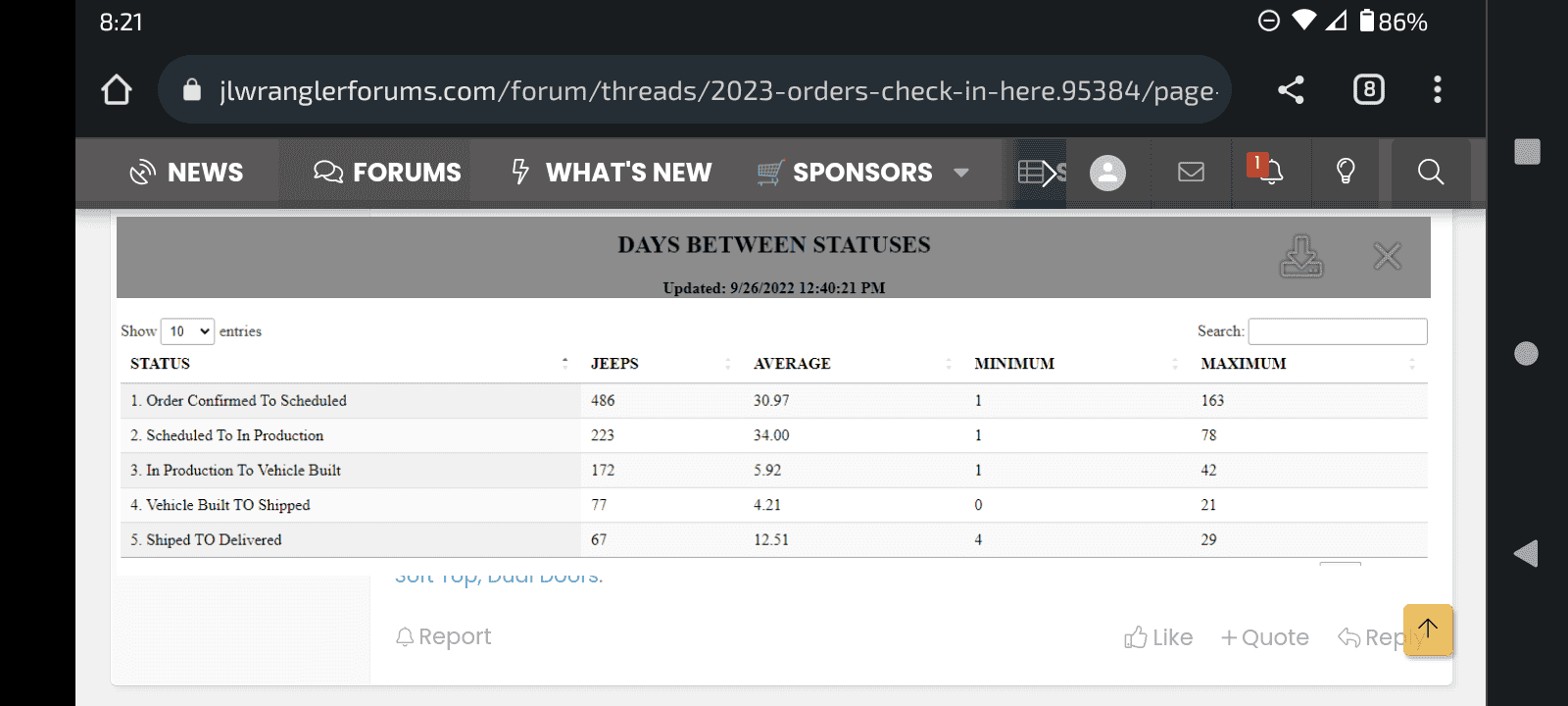
Task: Click the average value 5.92
Action: click(767, 471)
